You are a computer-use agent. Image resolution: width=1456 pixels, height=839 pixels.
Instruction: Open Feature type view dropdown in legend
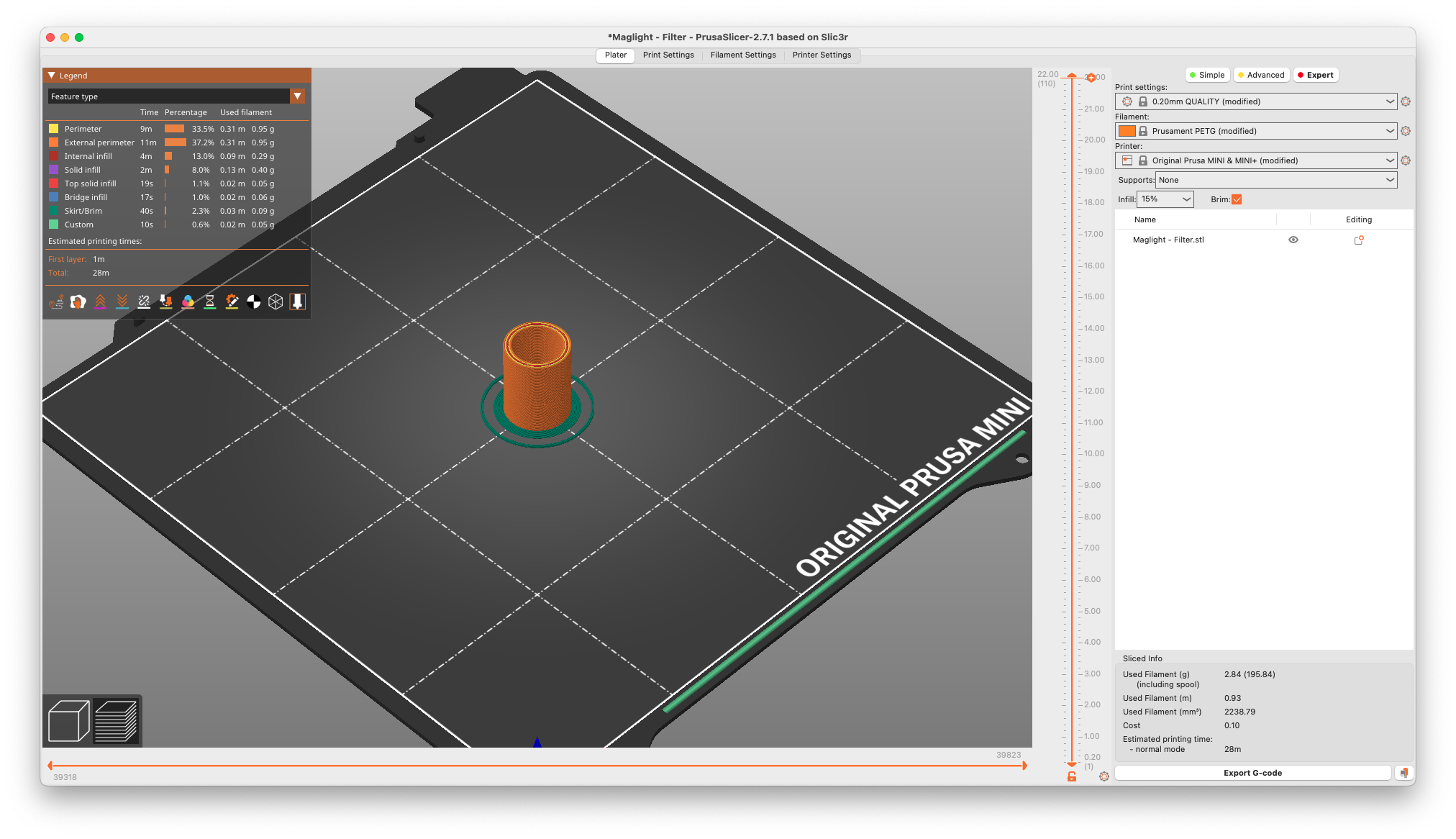pyautogui.click(x=177, y=96)
